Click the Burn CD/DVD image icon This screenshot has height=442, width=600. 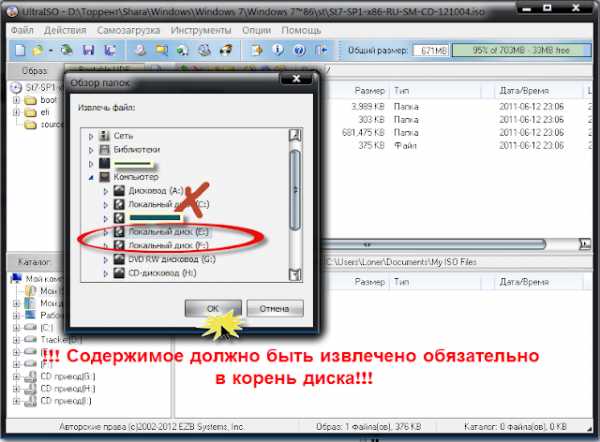pos(226,50)
